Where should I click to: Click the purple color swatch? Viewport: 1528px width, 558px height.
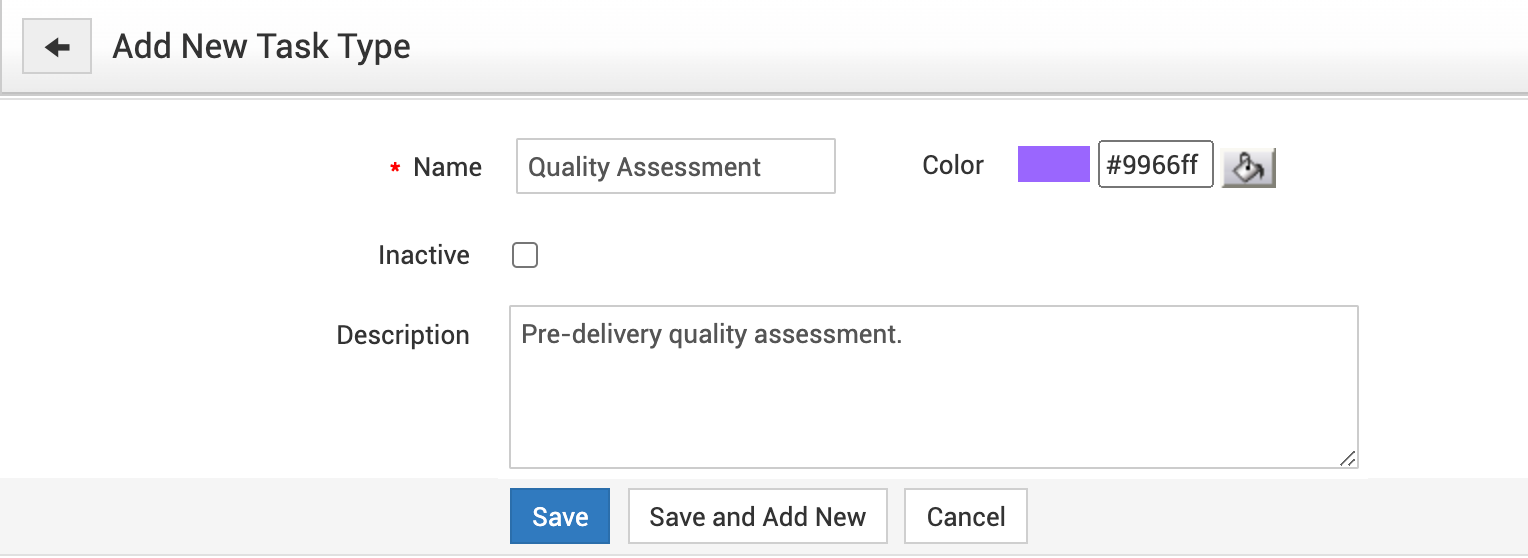[1053, 165]
